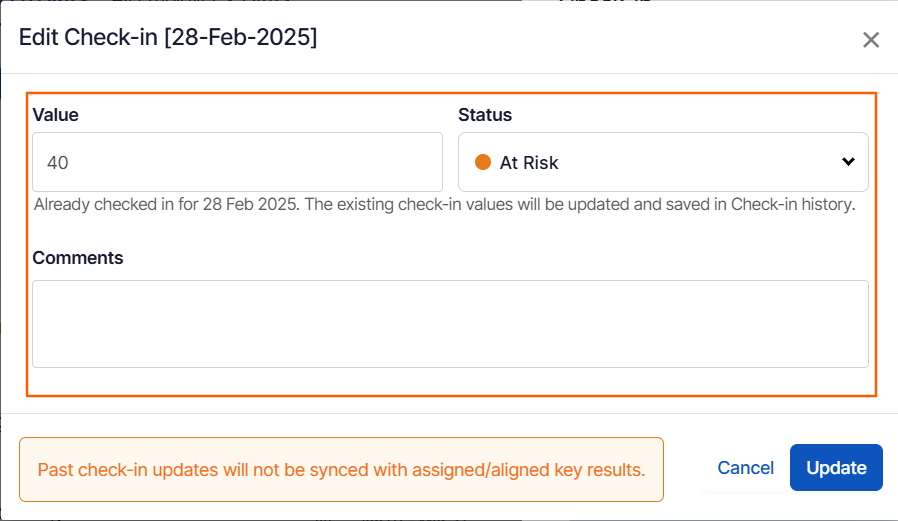898x521 pixels.
Task: Focus the Value input field
Action: click(237, 162)
